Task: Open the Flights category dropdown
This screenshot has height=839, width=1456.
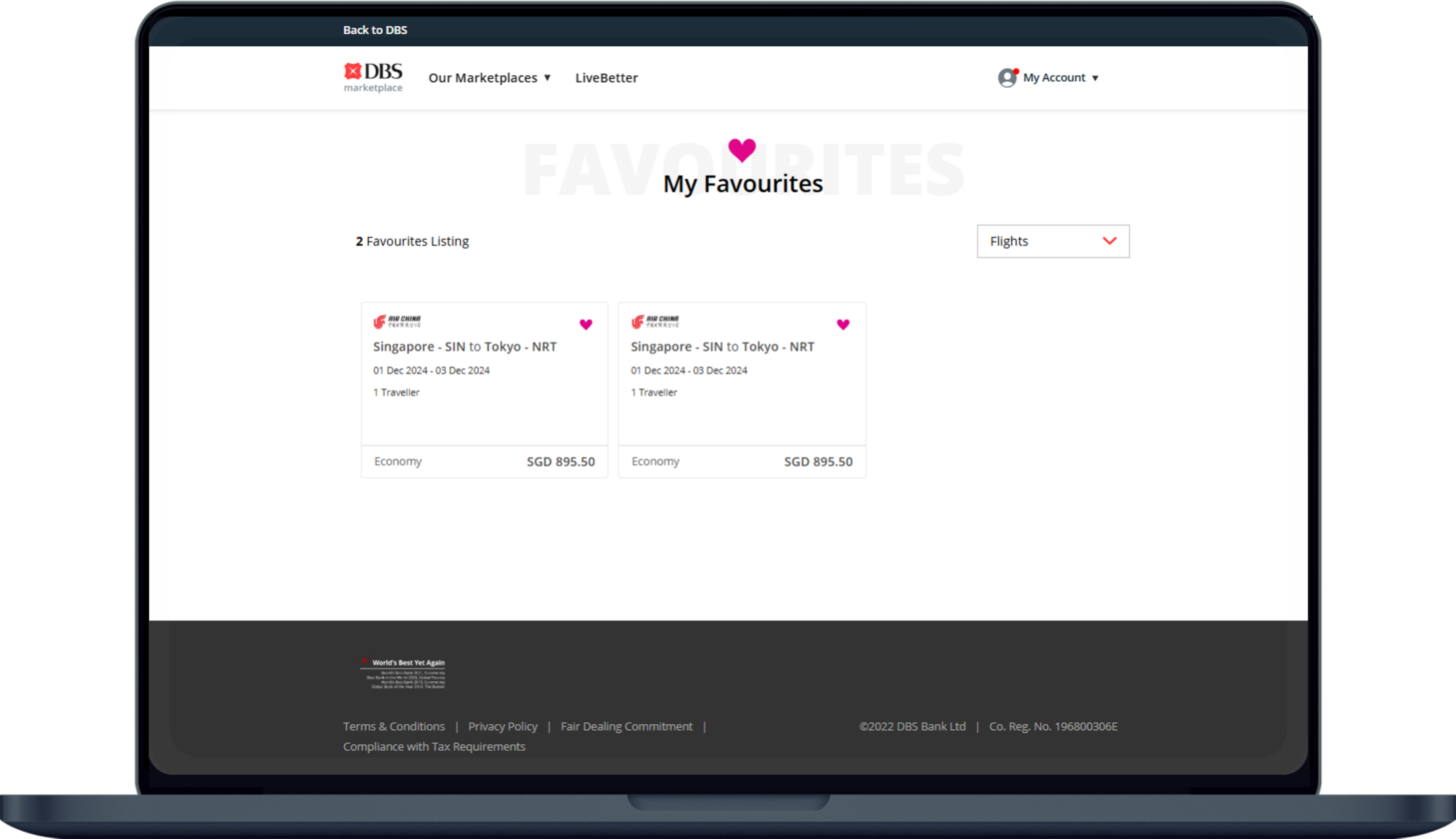Action: tap(1053, 241)
